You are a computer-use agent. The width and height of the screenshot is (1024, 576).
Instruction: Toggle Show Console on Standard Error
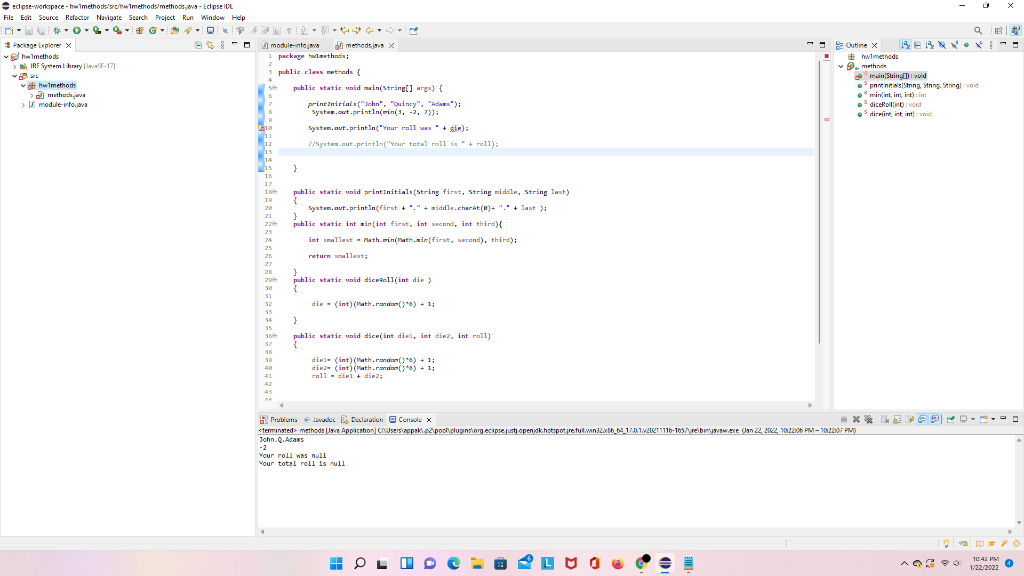coord(935,419)
